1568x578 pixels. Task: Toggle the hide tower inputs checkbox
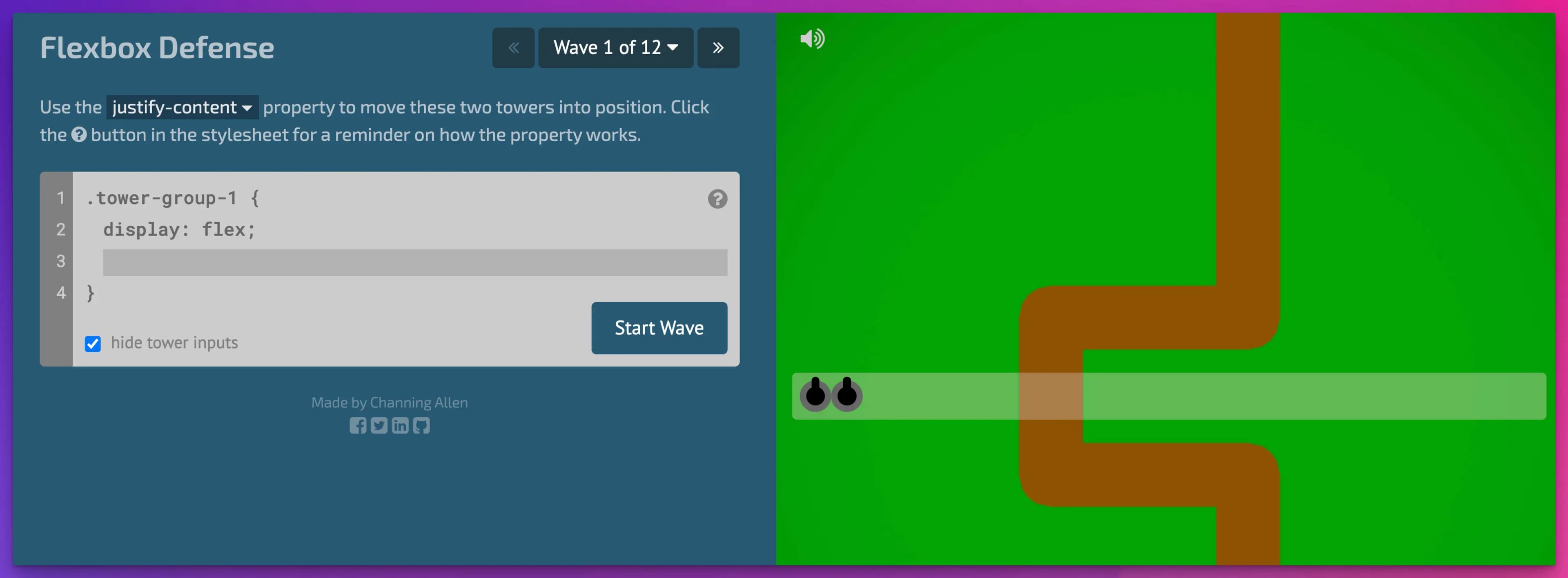94,342
